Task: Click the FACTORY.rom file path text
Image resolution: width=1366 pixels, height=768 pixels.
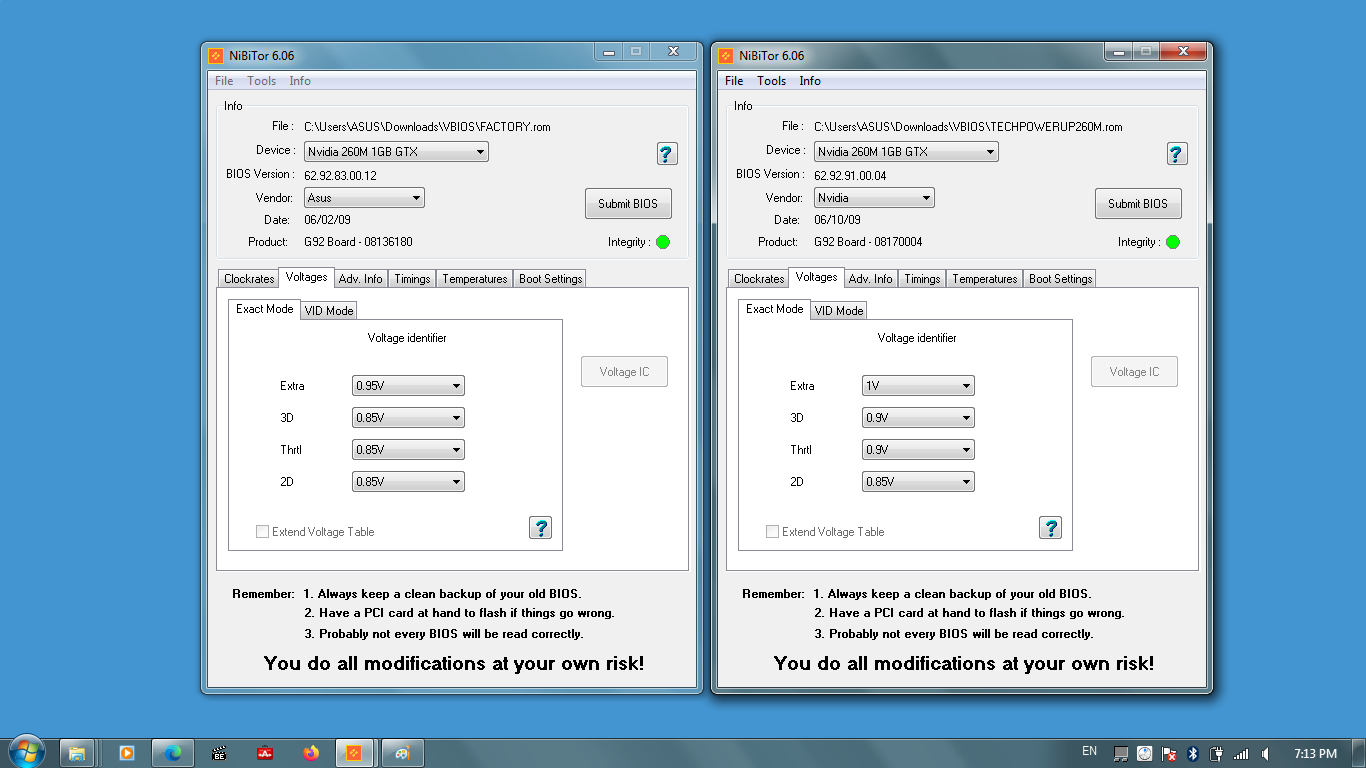Action: [x=427, y=127]
